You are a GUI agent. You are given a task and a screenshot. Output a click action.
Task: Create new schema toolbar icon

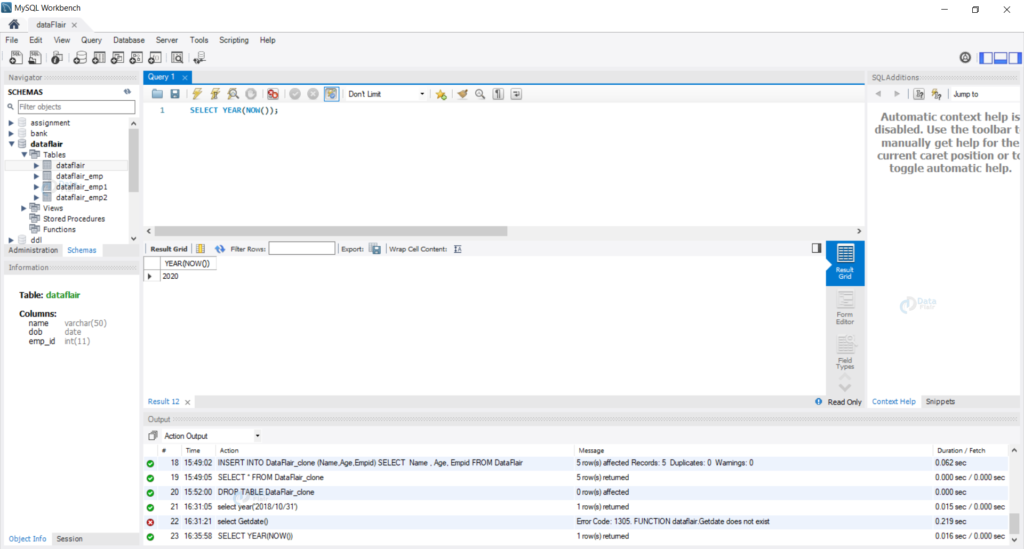pyautogui.click(x=80, y=58)
